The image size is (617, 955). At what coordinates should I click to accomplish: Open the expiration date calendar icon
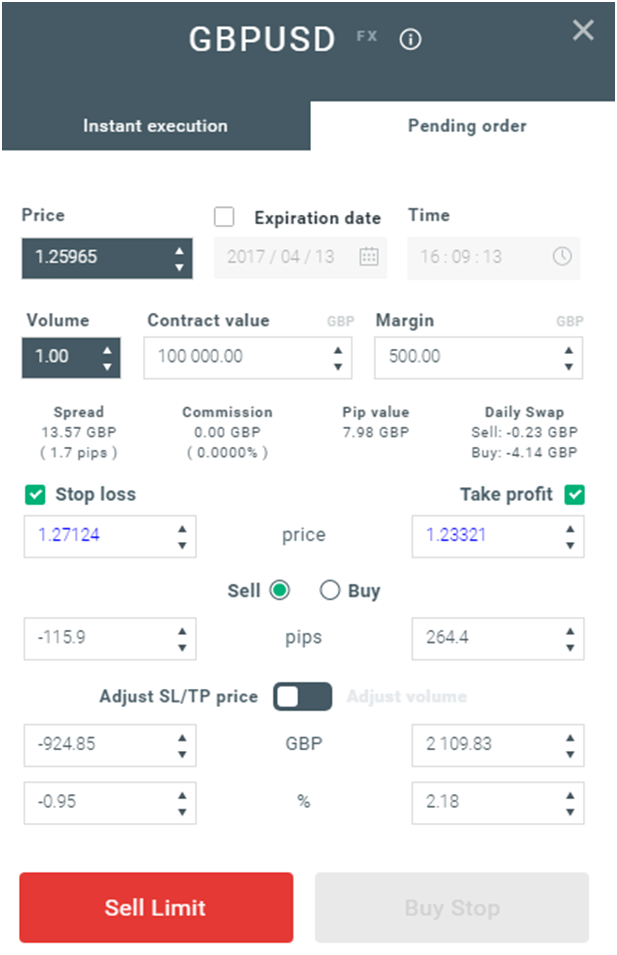(369, 257)
